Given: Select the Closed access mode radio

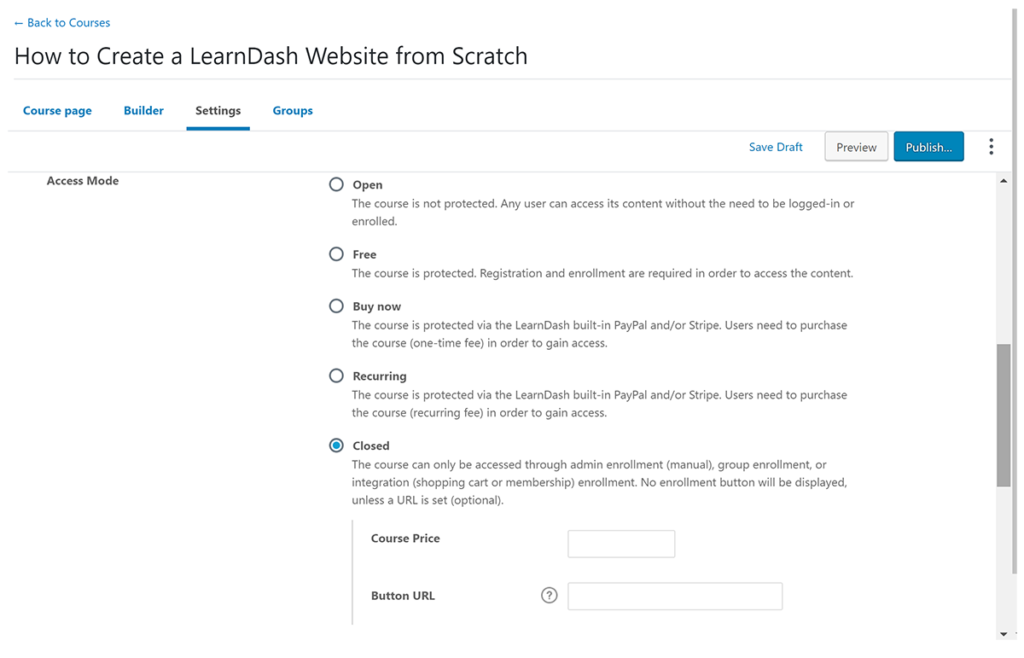Looking at the screenshot, I should click(337, 446).
